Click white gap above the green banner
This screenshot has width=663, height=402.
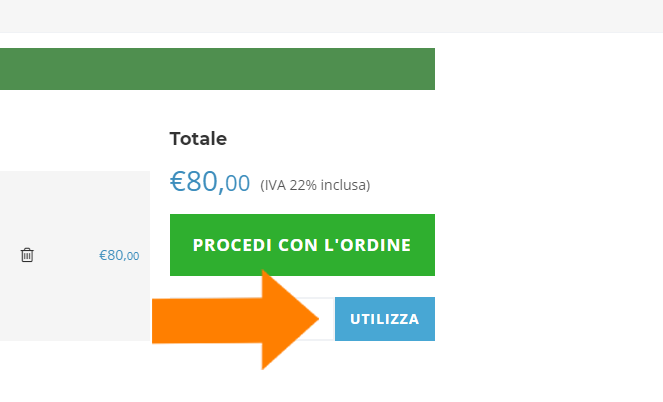tap(217, 41)
